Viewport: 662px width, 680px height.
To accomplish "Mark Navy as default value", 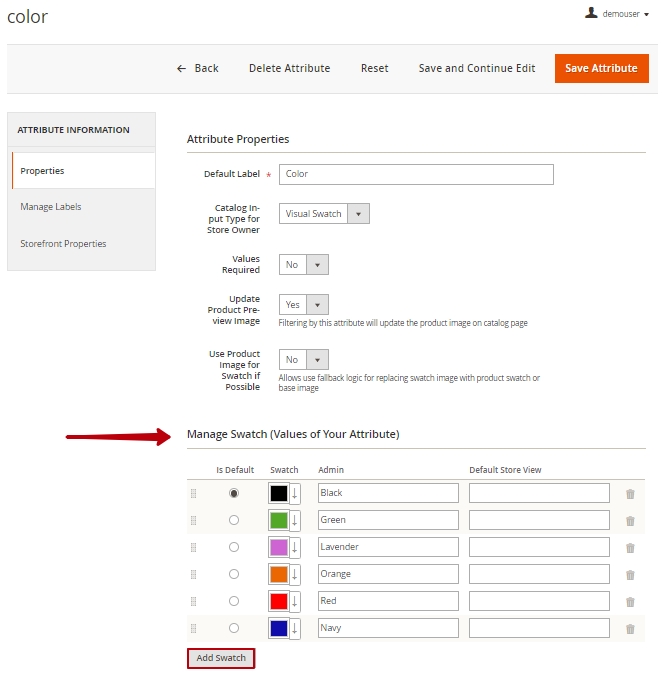I will tap(234, 628).
